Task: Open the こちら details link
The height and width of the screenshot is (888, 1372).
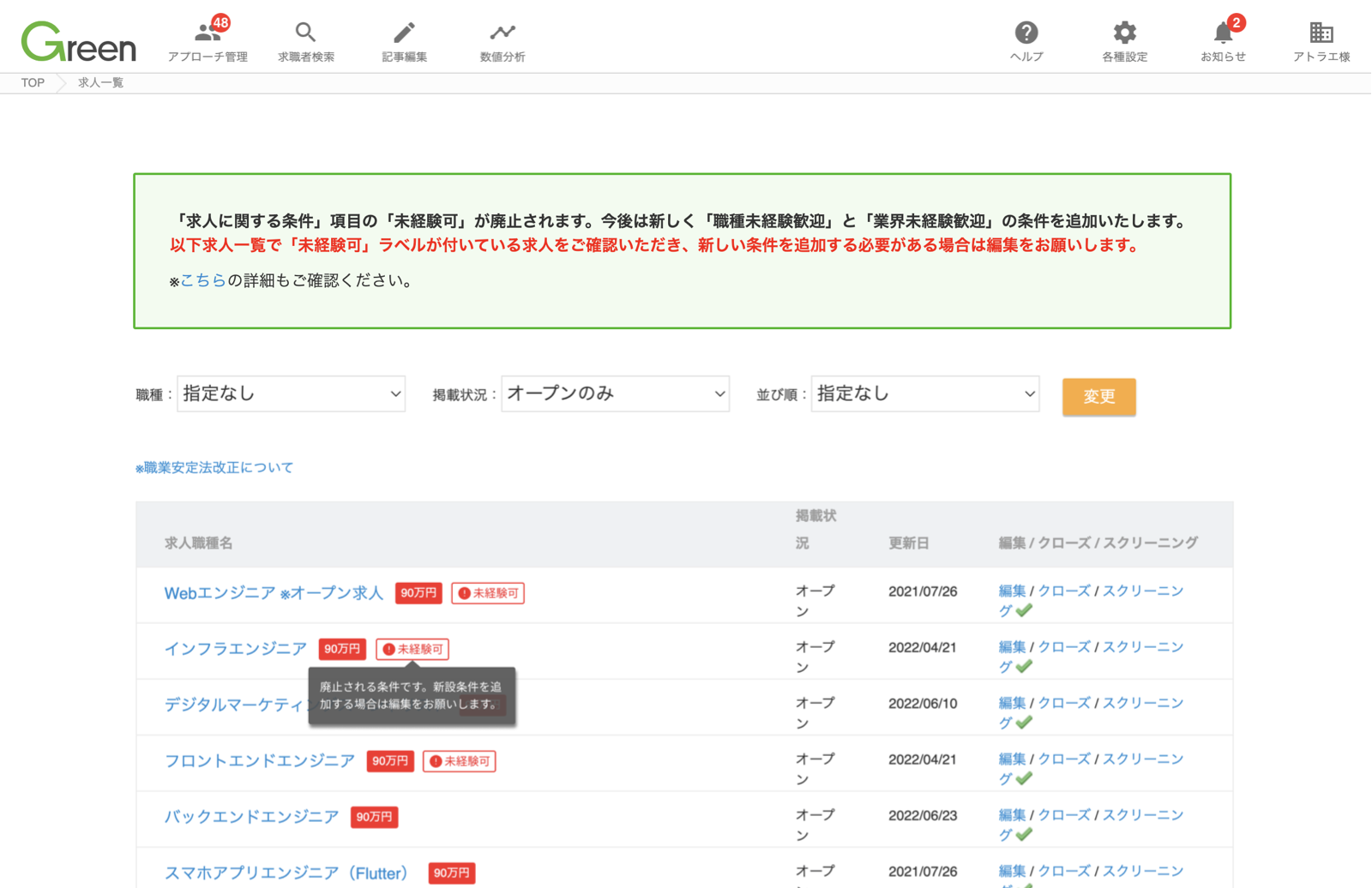Action: [x=203, y=280]
